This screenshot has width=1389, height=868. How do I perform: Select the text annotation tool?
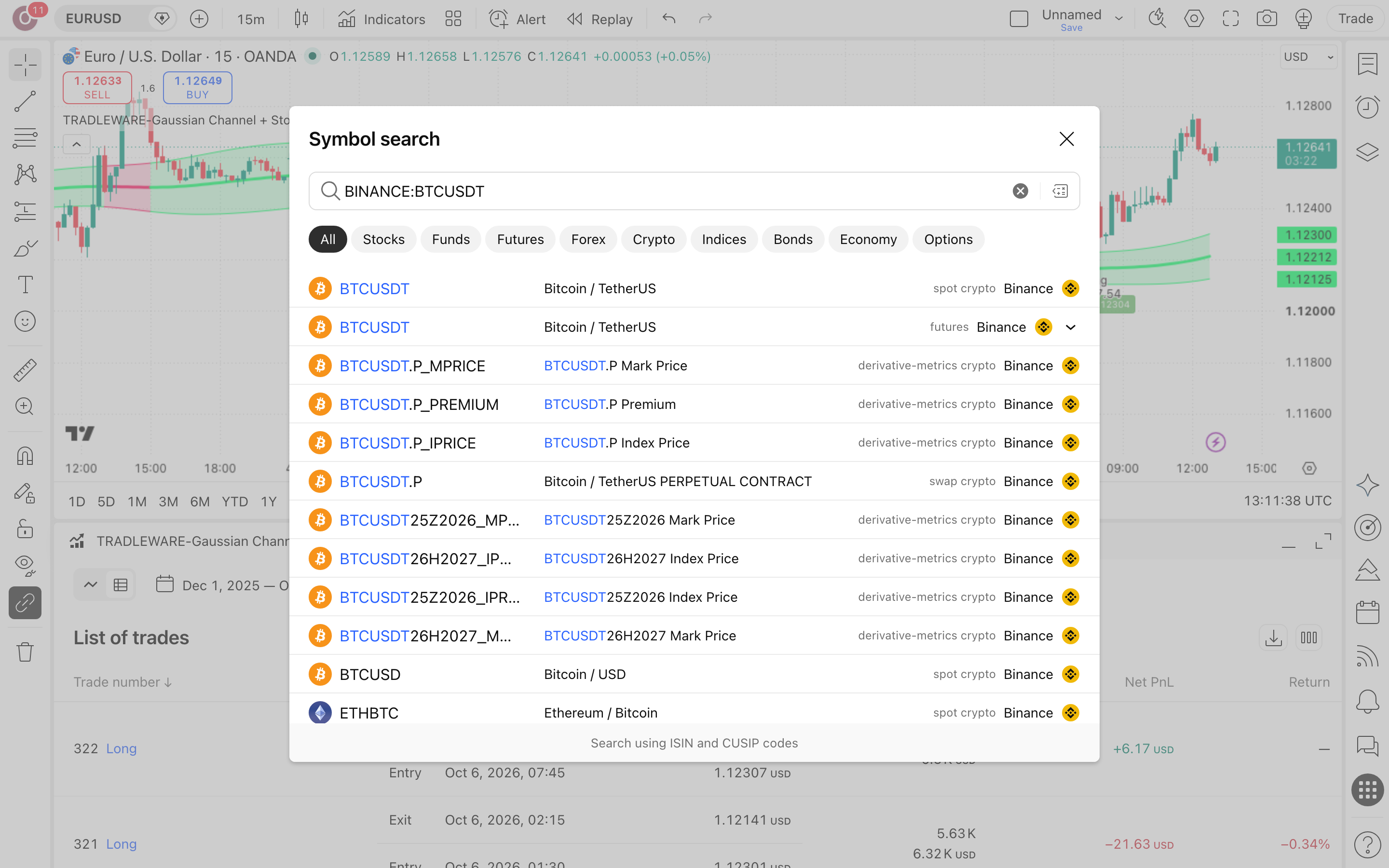[x=25, y=285]
